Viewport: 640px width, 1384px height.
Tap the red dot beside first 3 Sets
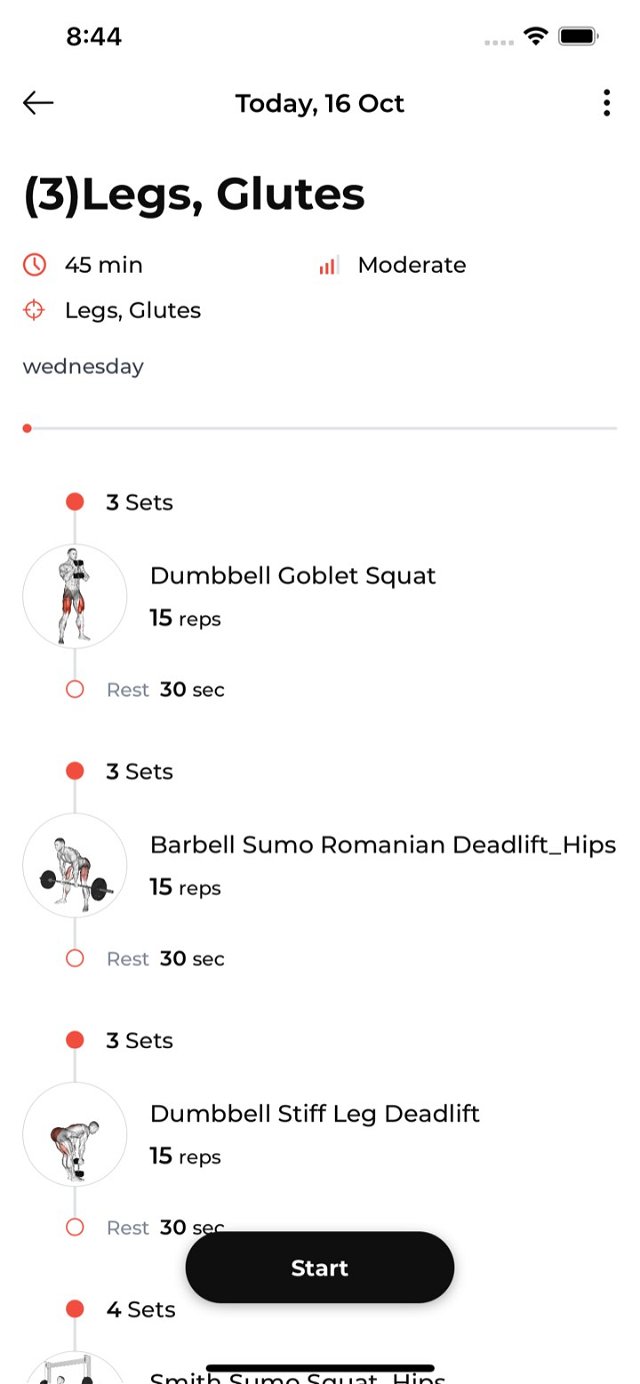[x=75, y=502]
